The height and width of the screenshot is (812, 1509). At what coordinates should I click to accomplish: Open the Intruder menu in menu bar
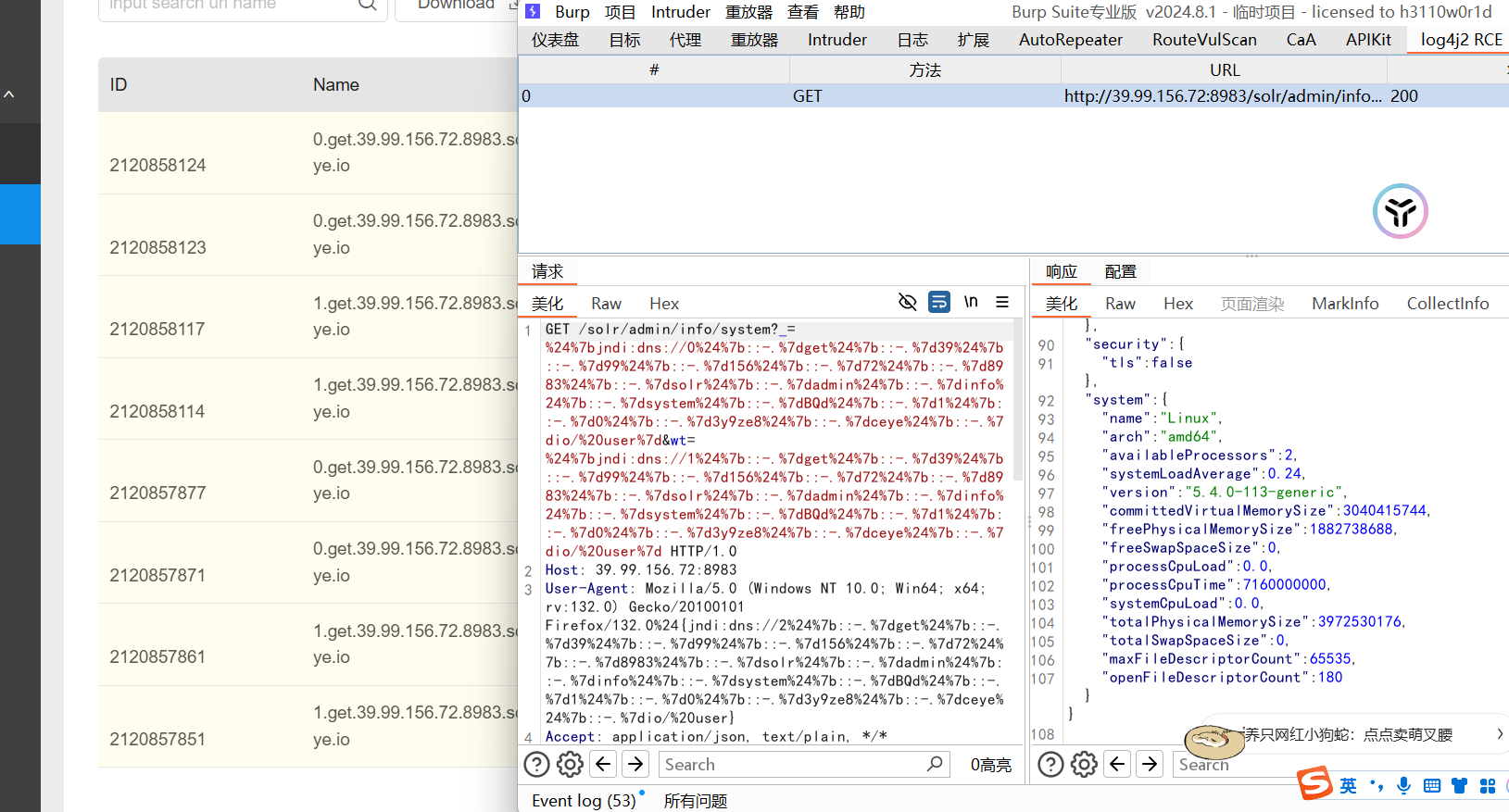point(680,12)
